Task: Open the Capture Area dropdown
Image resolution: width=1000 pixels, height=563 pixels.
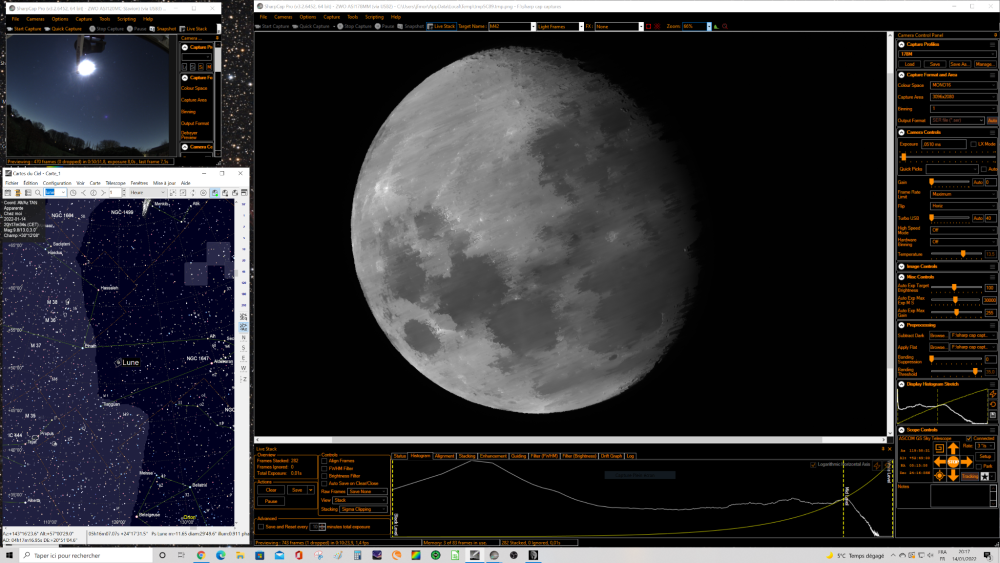Action: [964, 97]
